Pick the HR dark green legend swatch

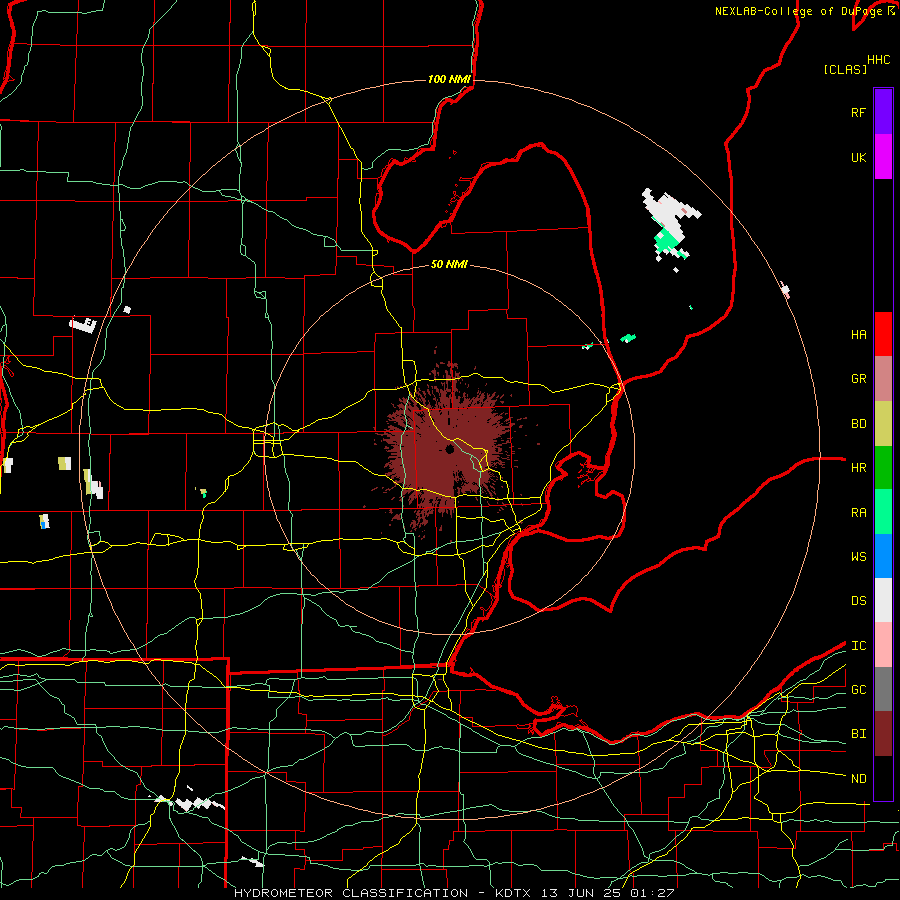tap(883, 468)
